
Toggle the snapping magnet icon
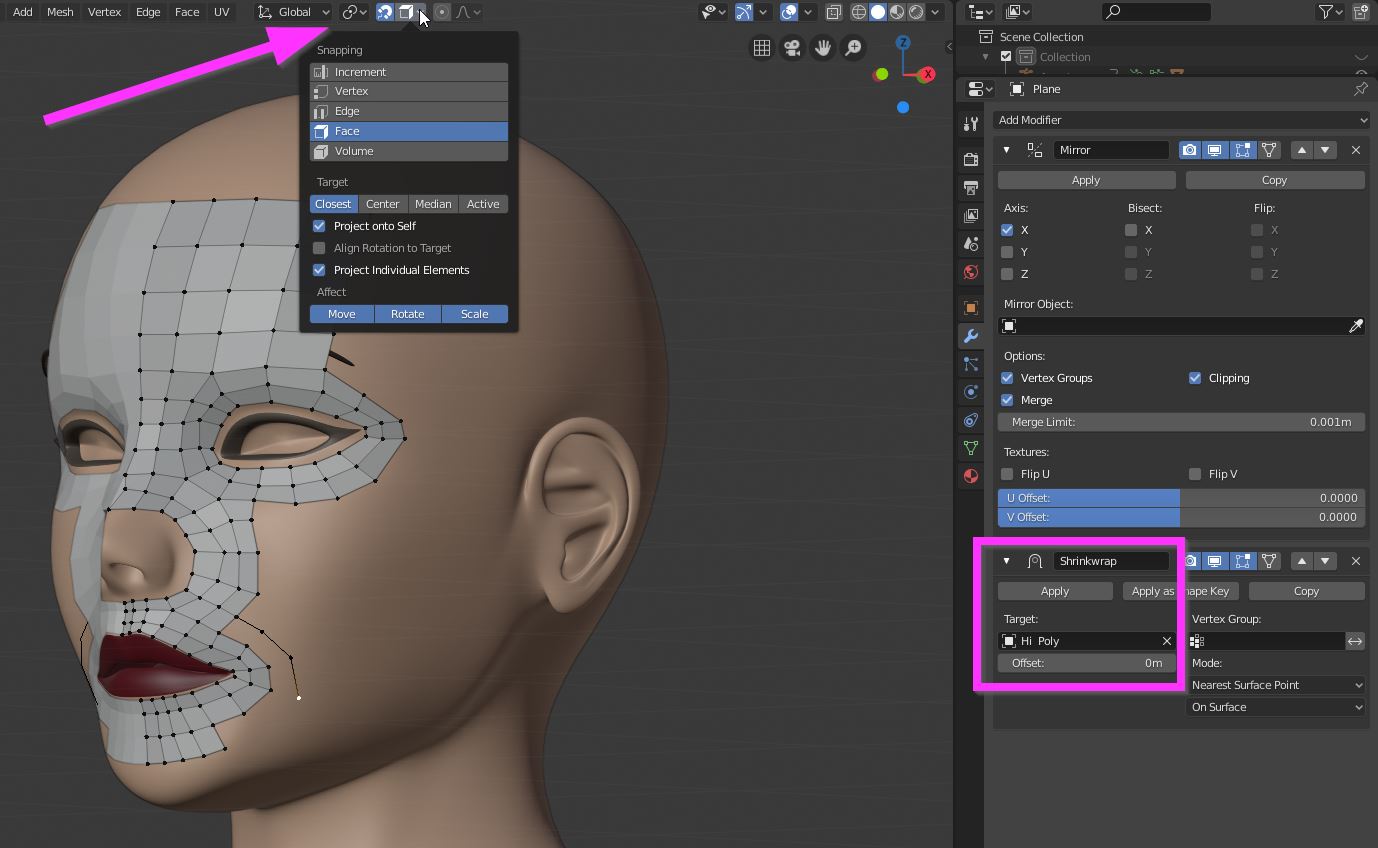385,12
